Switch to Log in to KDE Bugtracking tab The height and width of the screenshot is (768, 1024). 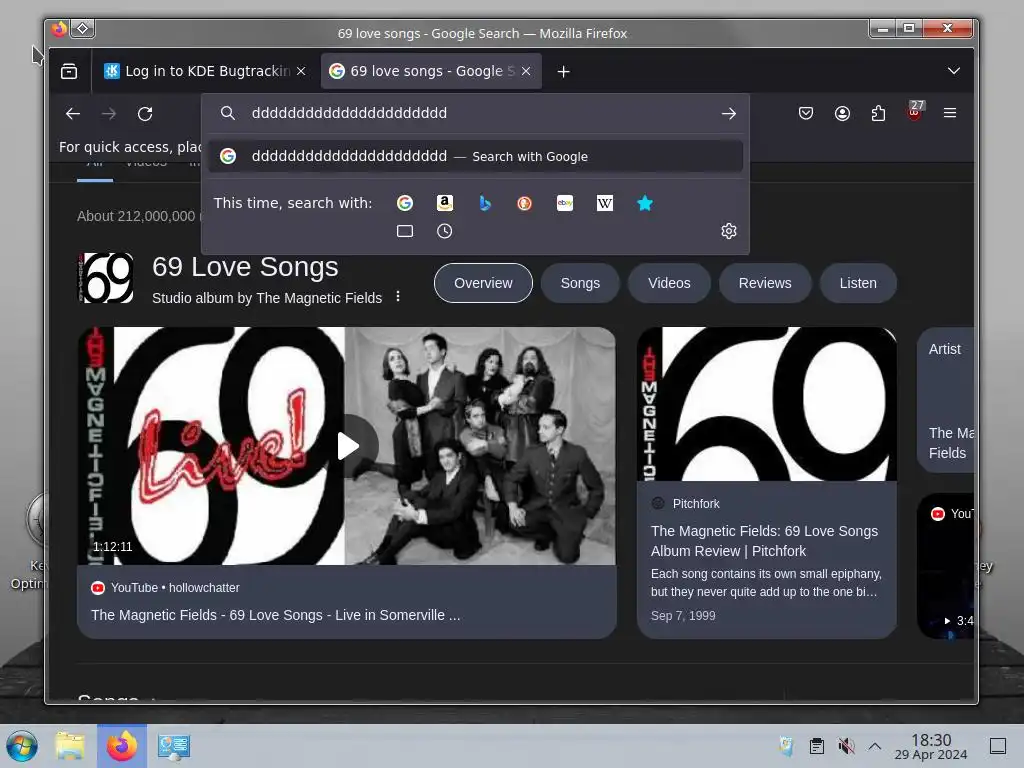(205, 71)
